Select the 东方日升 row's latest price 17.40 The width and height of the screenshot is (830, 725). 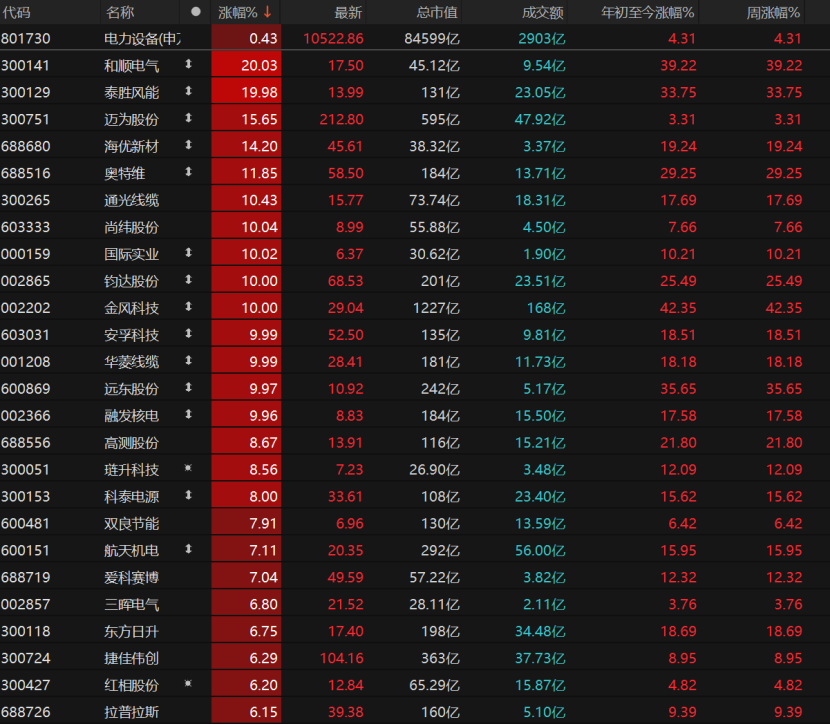[x=345, y=631]
